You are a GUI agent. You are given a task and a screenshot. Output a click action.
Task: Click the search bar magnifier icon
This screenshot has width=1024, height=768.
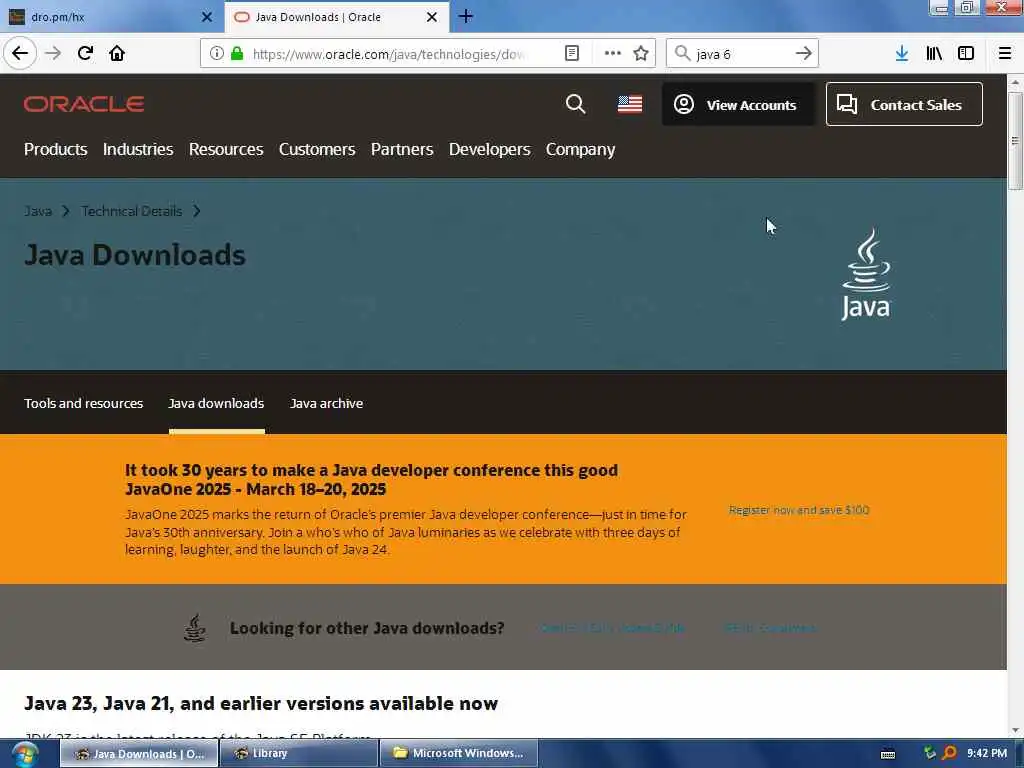[682, 54]
